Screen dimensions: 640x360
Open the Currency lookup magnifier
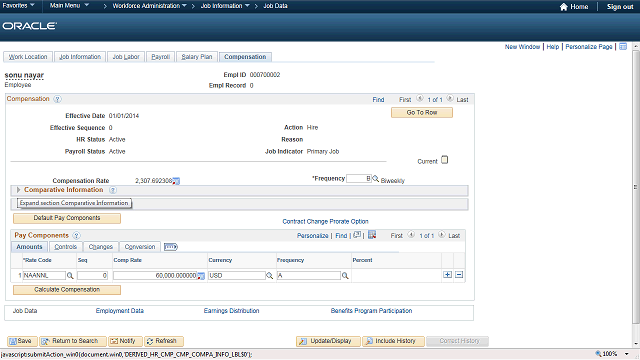pyautogui.click(x=269, y=276)
